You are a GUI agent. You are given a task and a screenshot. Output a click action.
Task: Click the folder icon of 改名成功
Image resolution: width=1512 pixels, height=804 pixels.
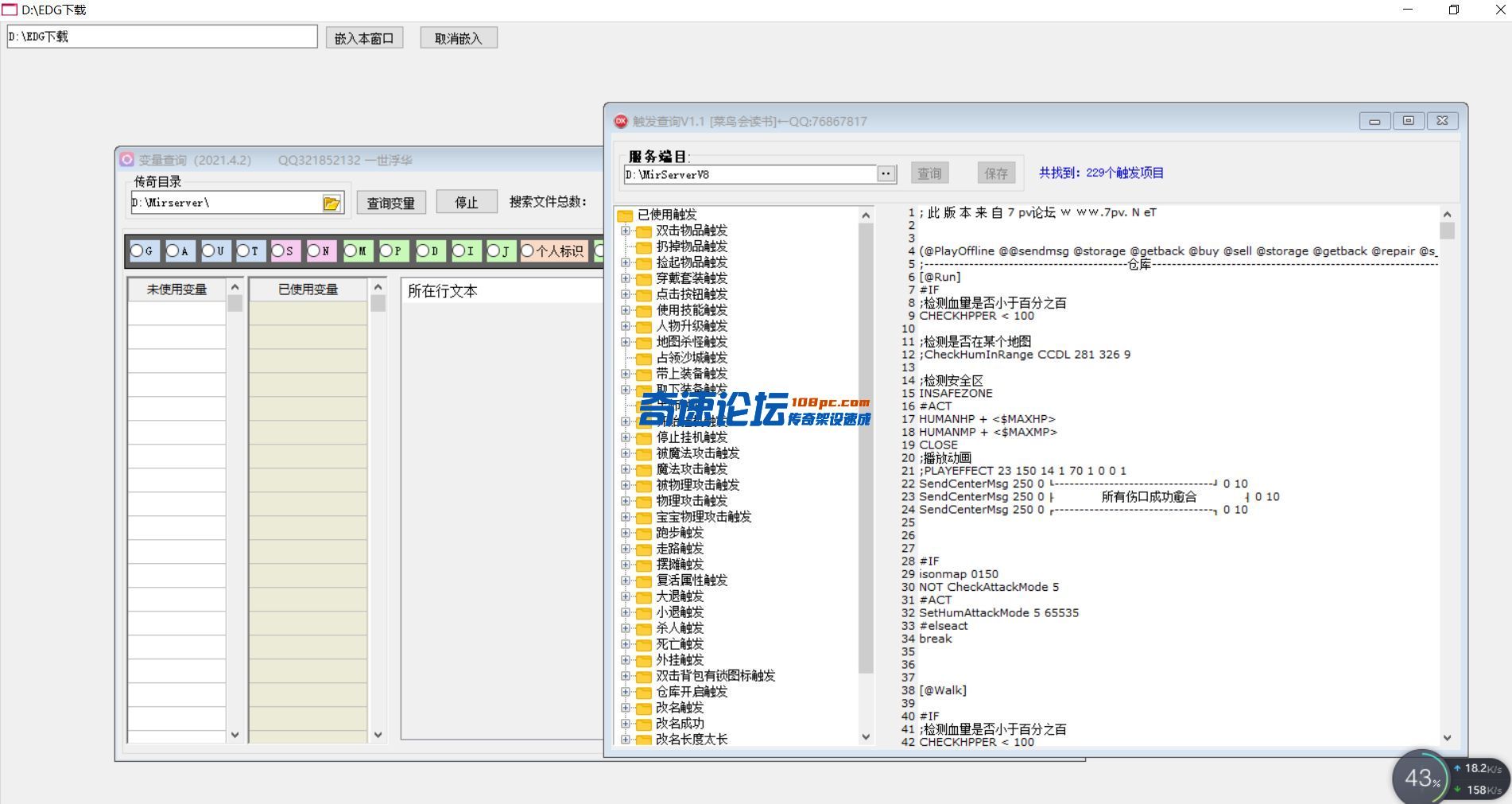[644, 724]
